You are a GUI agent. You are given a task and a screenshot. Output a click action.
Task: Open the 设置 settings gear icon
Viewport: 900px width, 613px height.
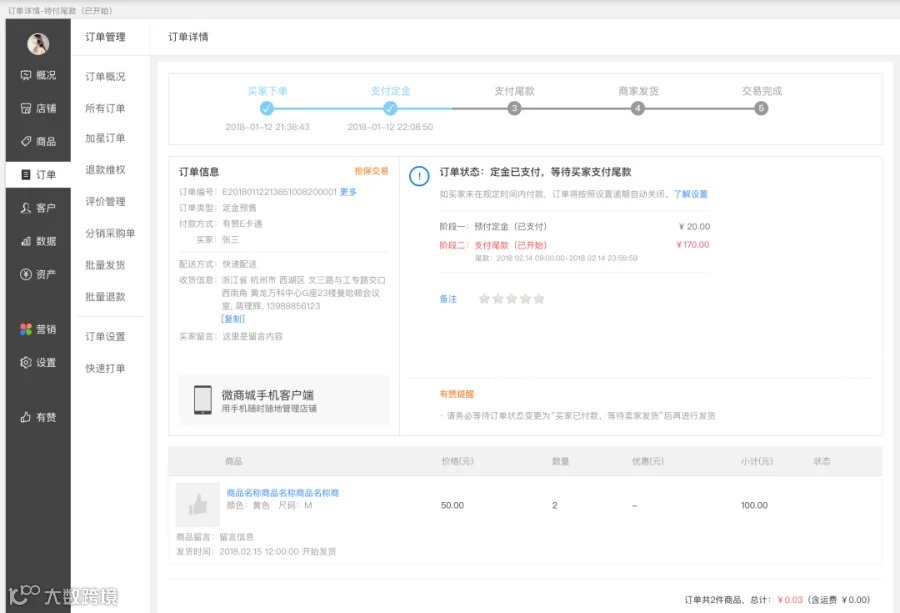[x=26, y=362]
